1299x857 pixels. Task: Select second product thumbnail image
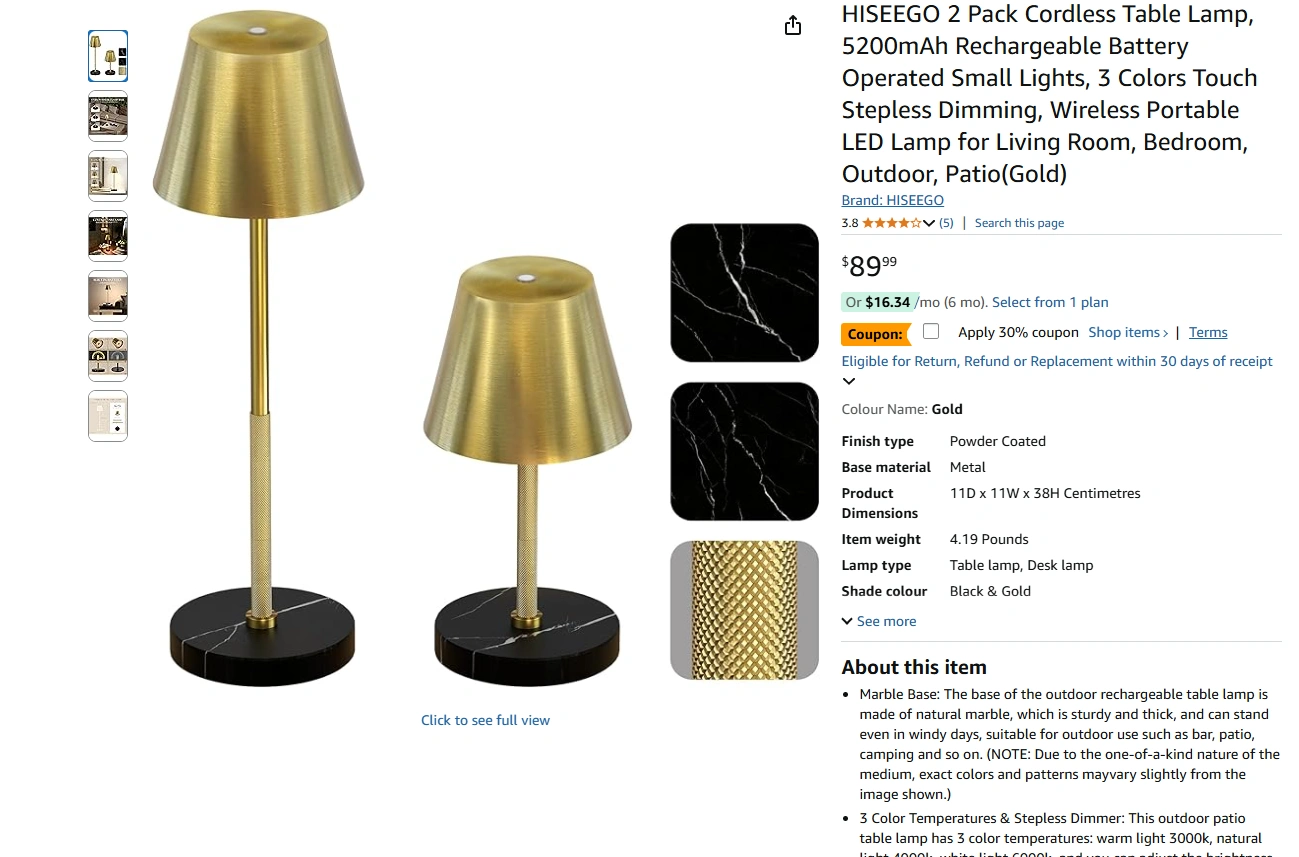pos(108,116)
